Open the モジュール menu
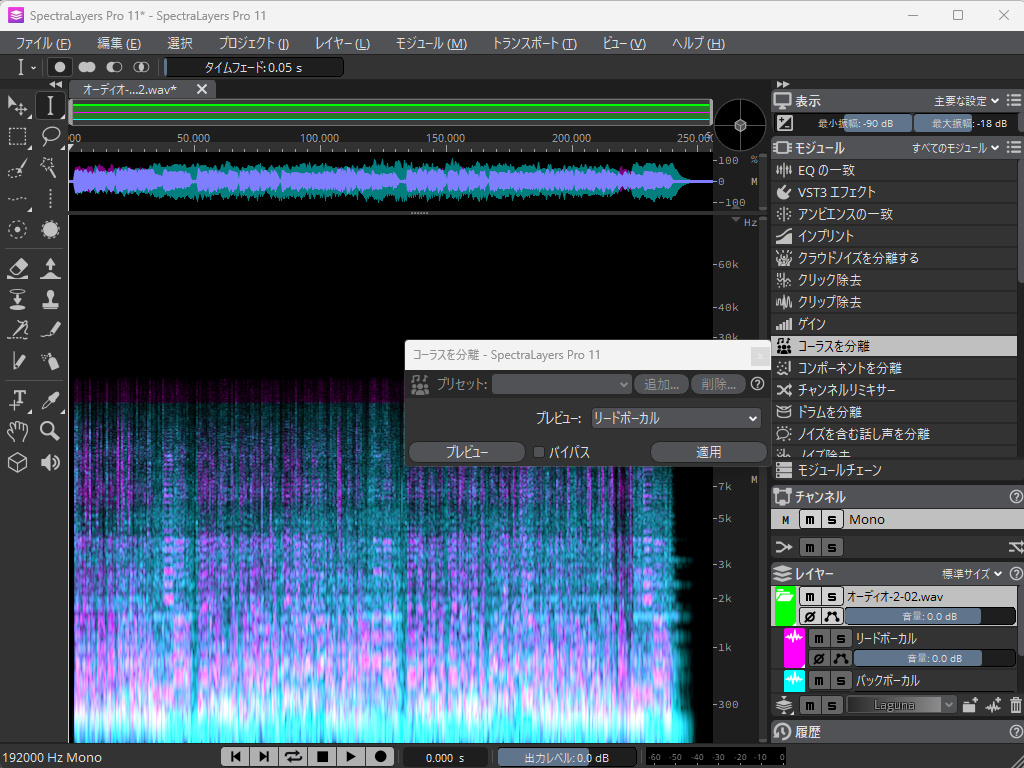 click(x=430, y=43)
